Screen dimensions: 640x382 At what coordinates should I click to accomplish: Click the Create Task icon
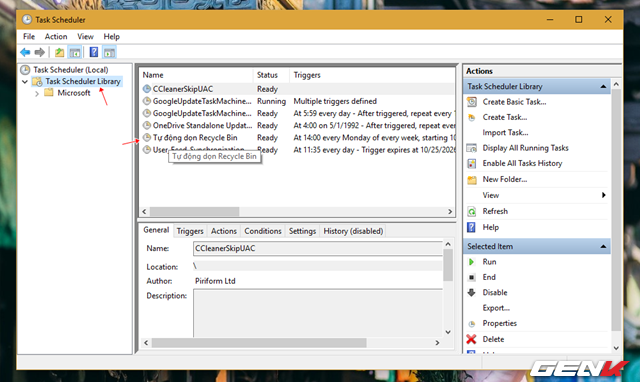coord(472,118)
